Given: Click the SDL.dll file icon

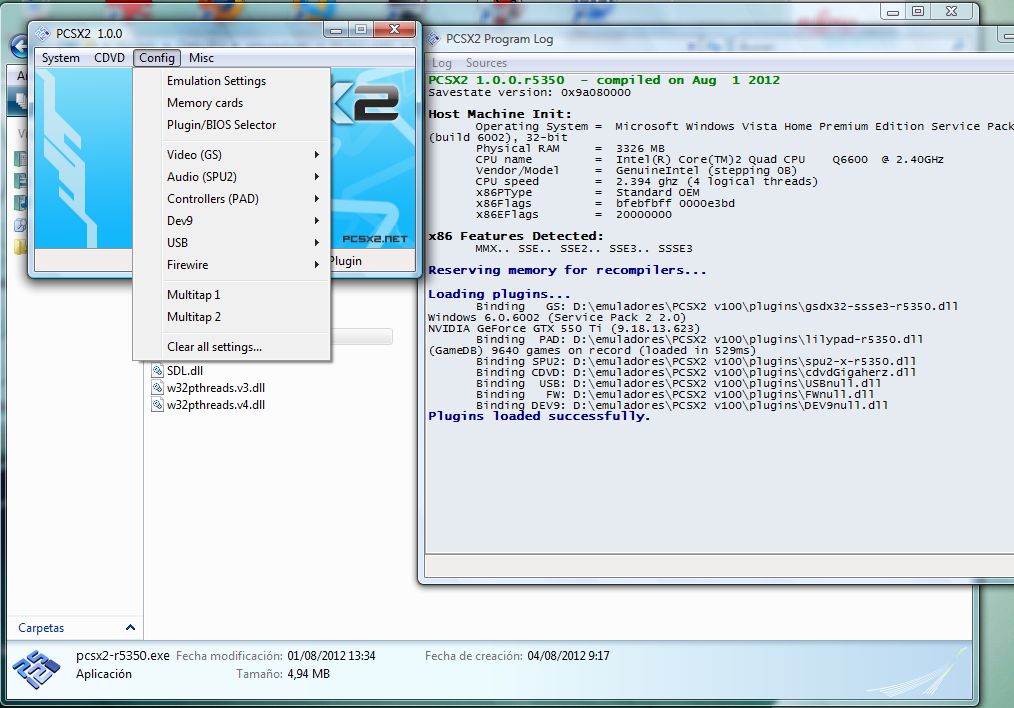Looking at the screenshot, I should coord(157,370).
